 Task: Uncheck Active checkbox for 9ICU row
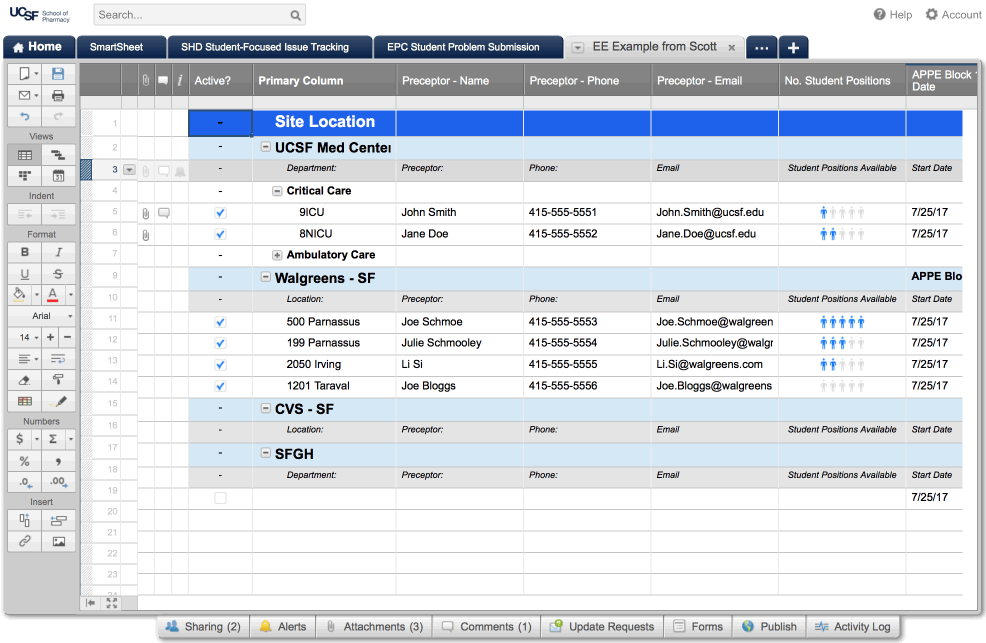pyautogui.click(x=220, y=213)
